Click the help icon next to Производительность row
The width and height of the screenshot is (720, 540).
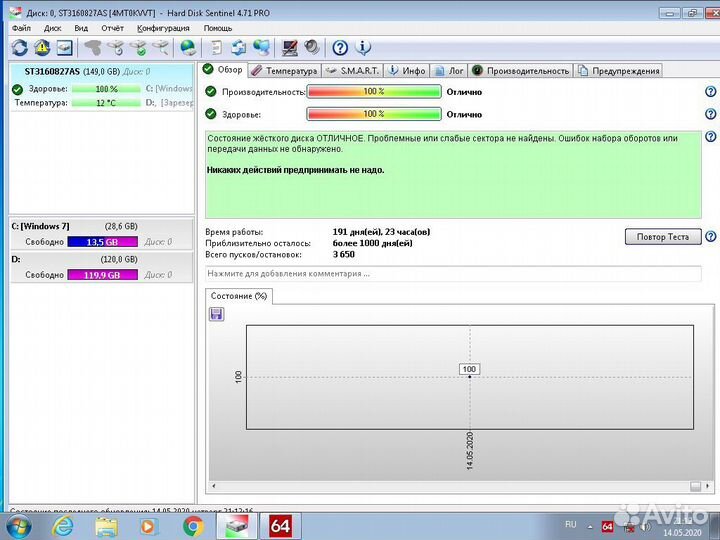point(710,91)
